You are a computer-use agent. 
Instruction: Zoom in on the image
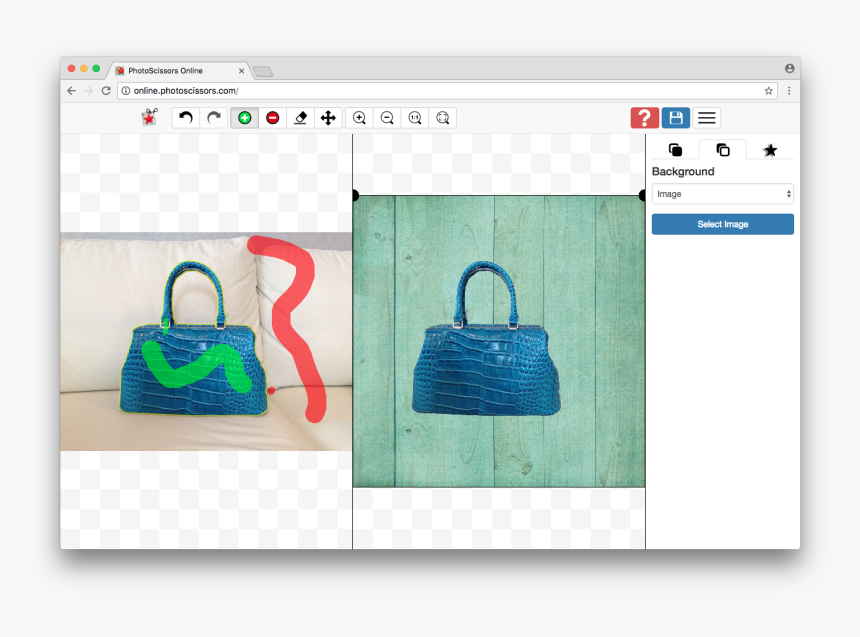360,117
